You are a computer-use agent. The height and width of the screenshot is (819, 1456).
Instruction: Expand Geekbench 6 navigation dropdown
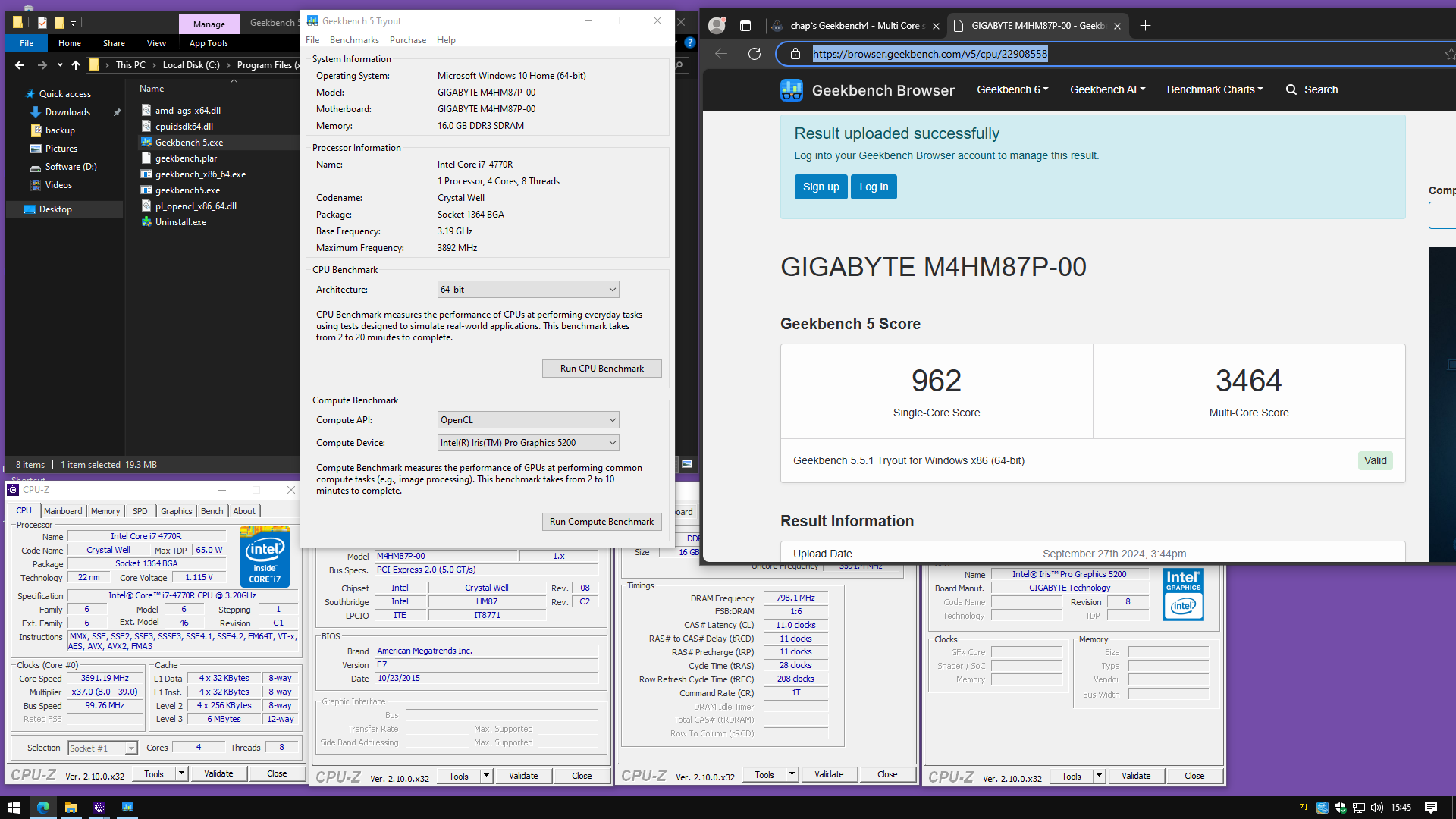(1012, 89)
